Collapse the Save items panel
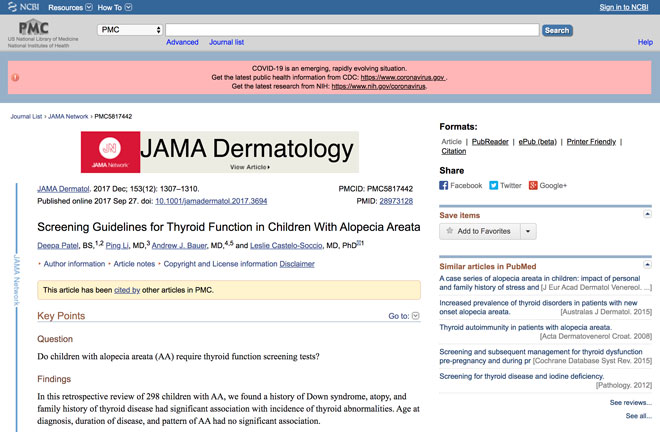 coord(647,214)
